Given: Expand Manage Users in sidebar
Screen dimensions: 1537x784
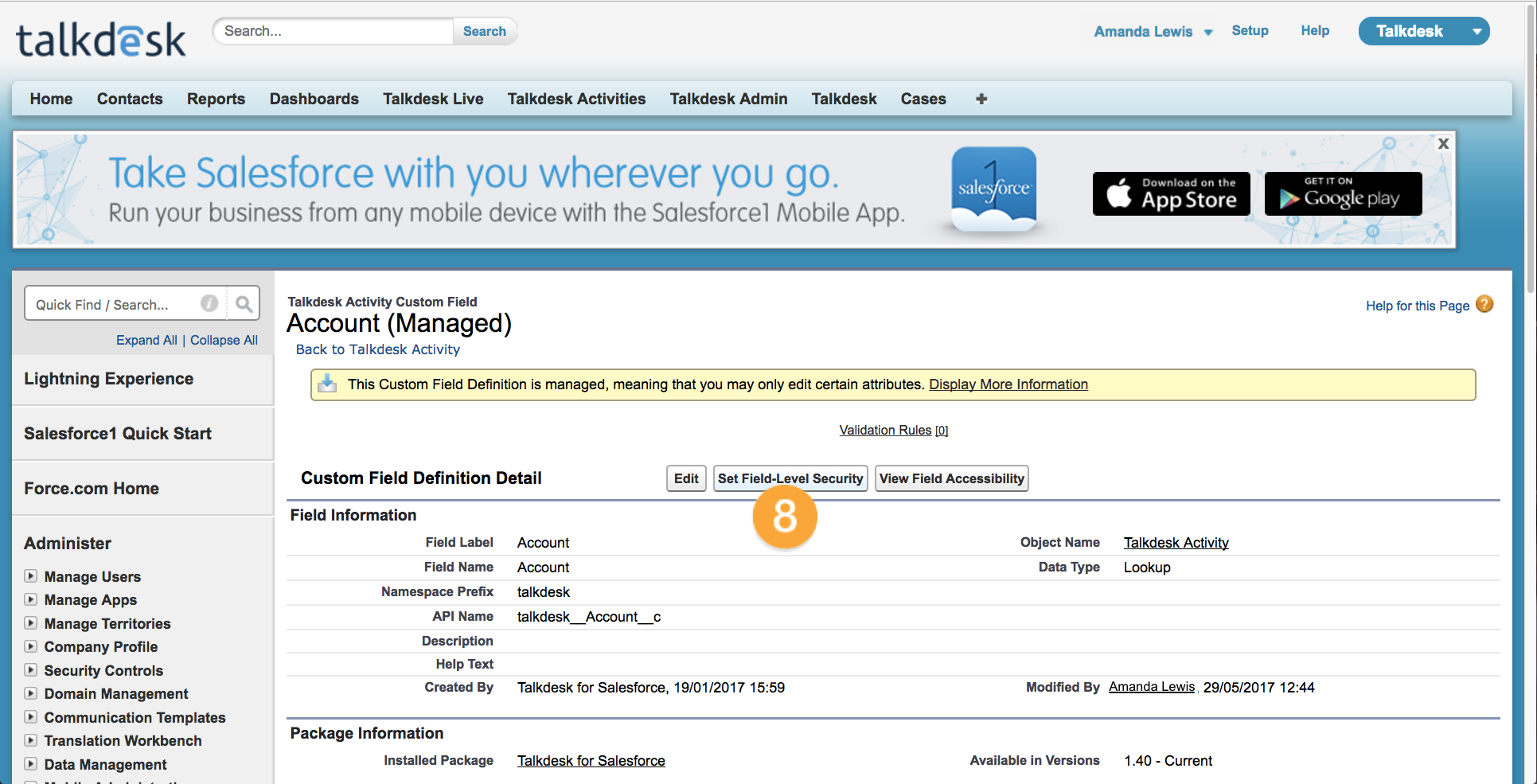Looking at the screenshot, I should coord(30,575).
